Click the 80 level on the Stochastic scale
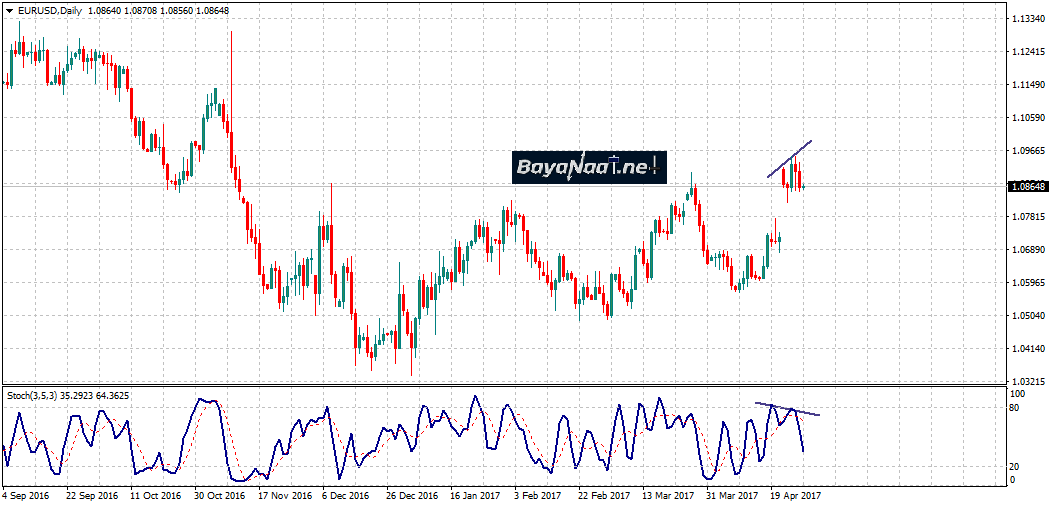The image size is (1049, 507). (1013, 408)
